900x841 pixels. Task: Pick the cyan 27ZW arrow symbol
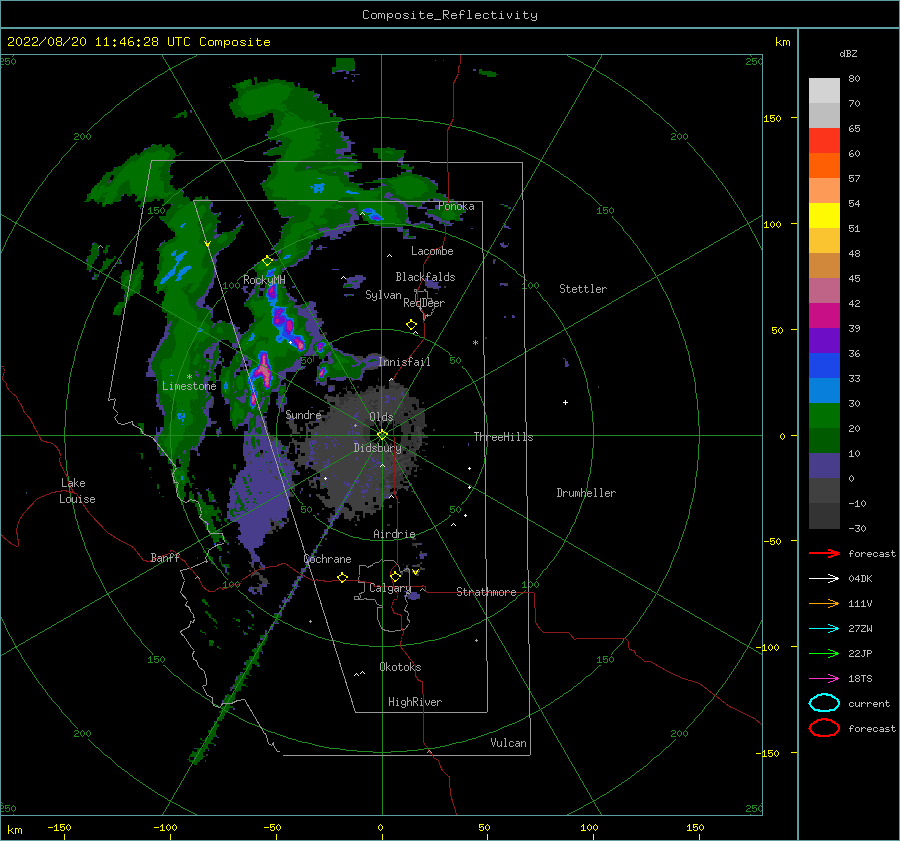click(x=824, y=629)
